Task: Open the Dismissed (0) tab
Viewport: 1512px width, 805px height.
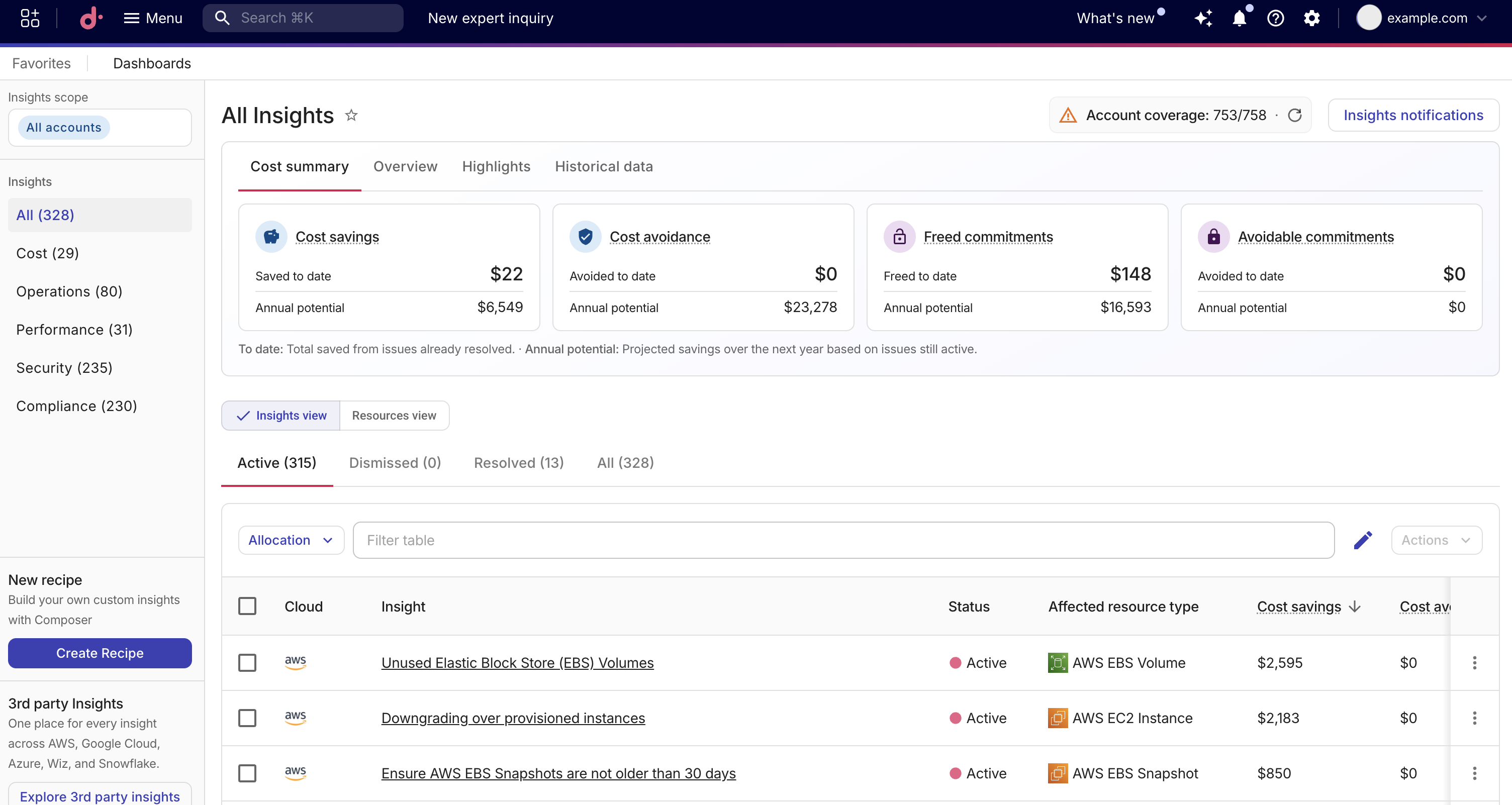Action: (395, 463)
